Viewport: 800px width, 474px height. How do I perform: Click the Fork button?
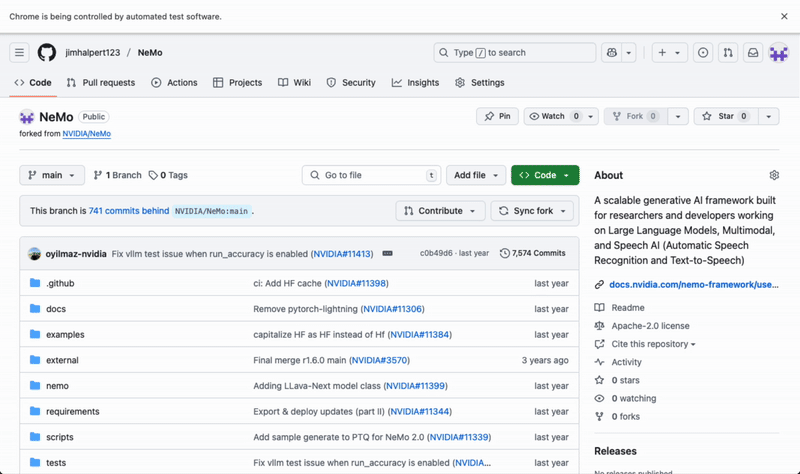[x=635, y=116]
